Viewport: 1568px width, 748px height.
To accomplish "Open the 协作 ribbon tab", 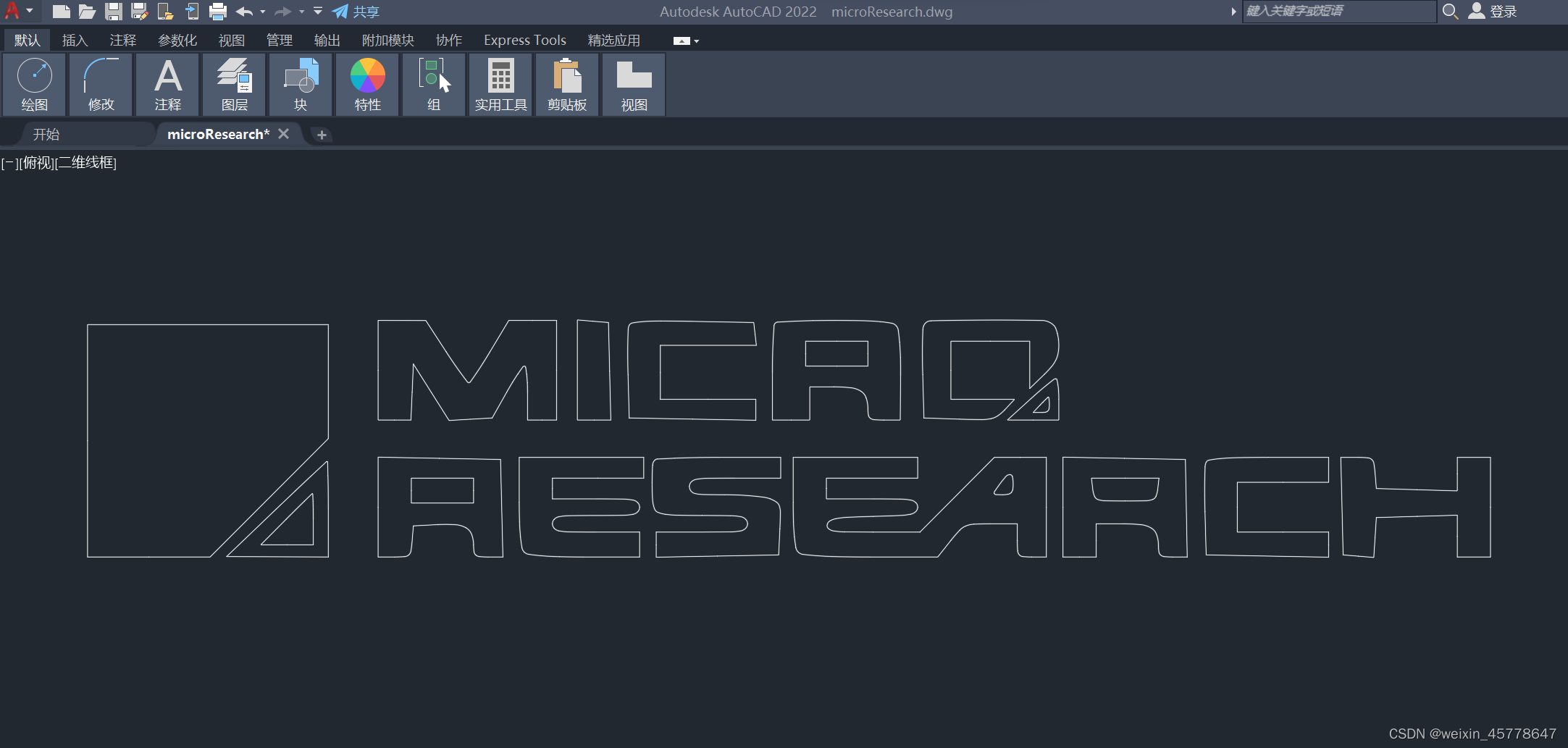I will point(449,41).
